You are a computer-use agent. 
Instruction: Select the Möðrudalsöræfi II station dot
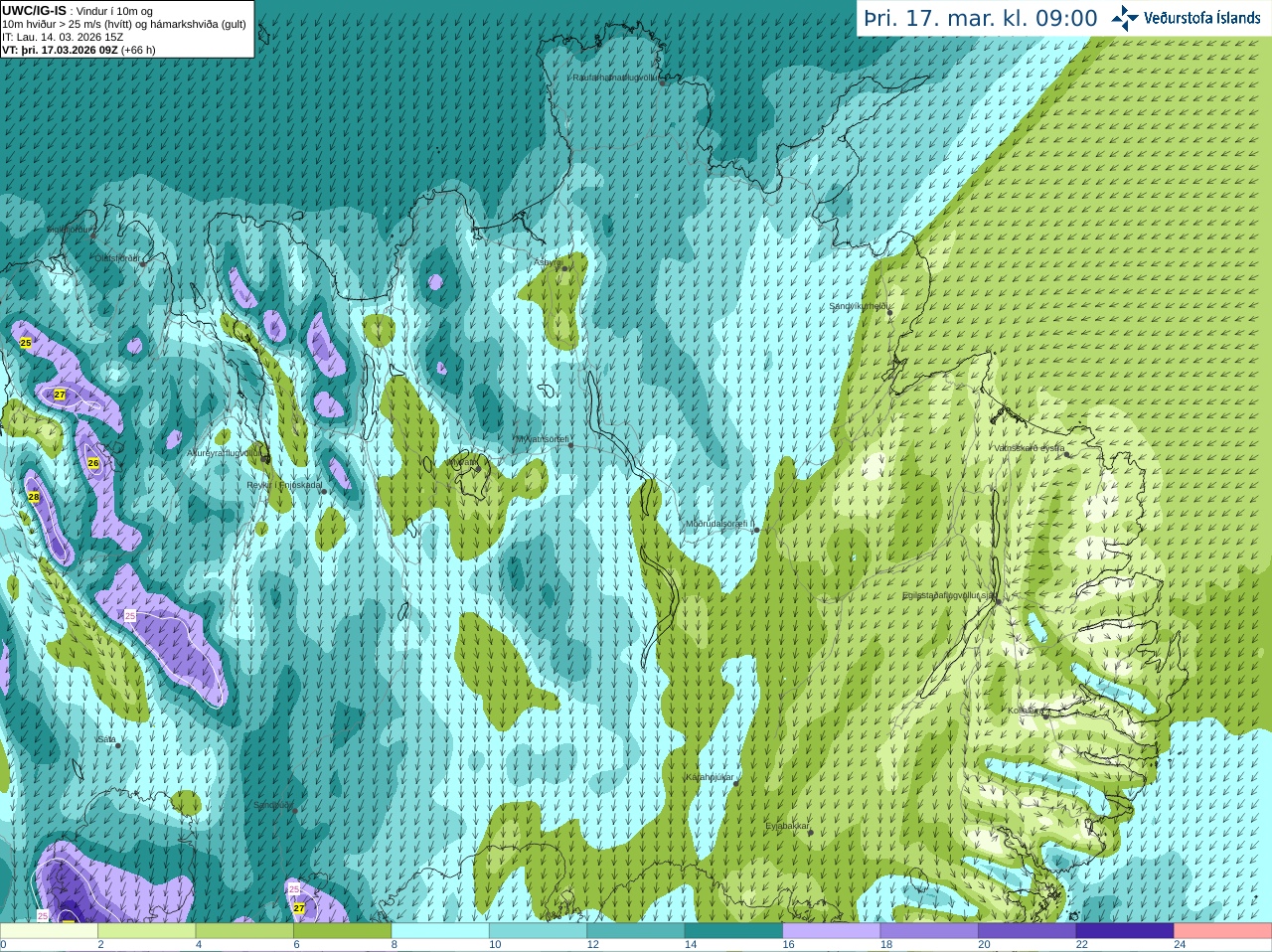pos(756,530)
